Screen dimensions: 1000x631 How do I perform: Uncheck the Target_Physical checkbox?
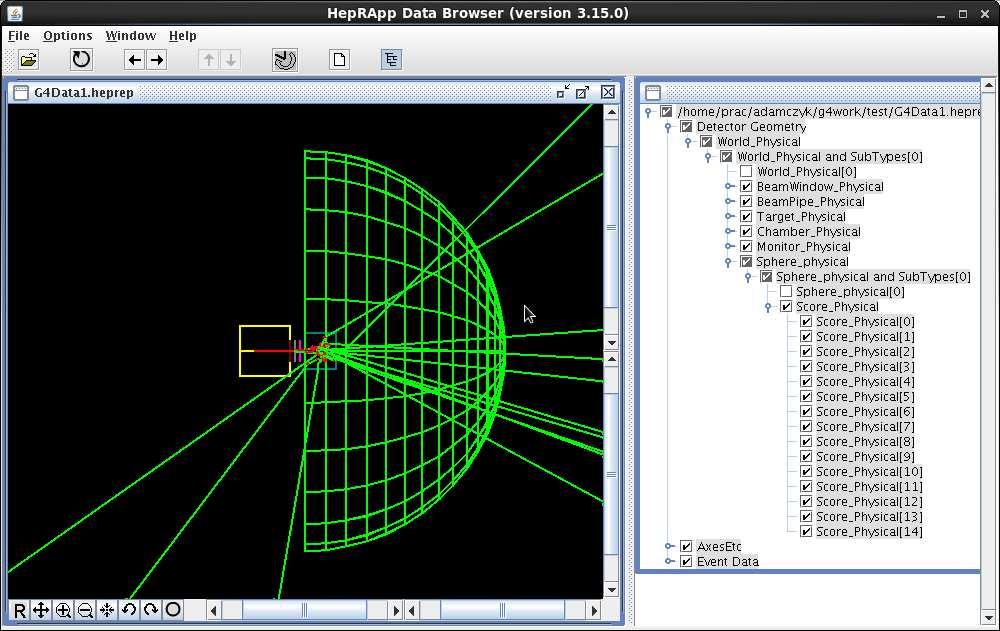(x=746, y=216)
